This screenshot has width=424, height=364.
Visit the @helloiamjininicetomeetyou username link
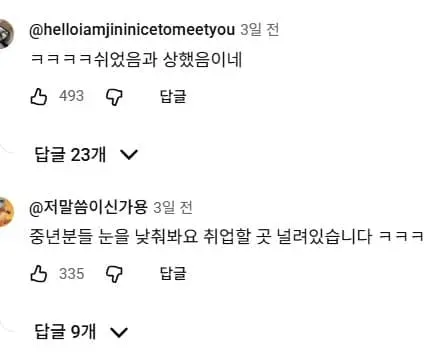pyautogui.click(x=132, y=30)
